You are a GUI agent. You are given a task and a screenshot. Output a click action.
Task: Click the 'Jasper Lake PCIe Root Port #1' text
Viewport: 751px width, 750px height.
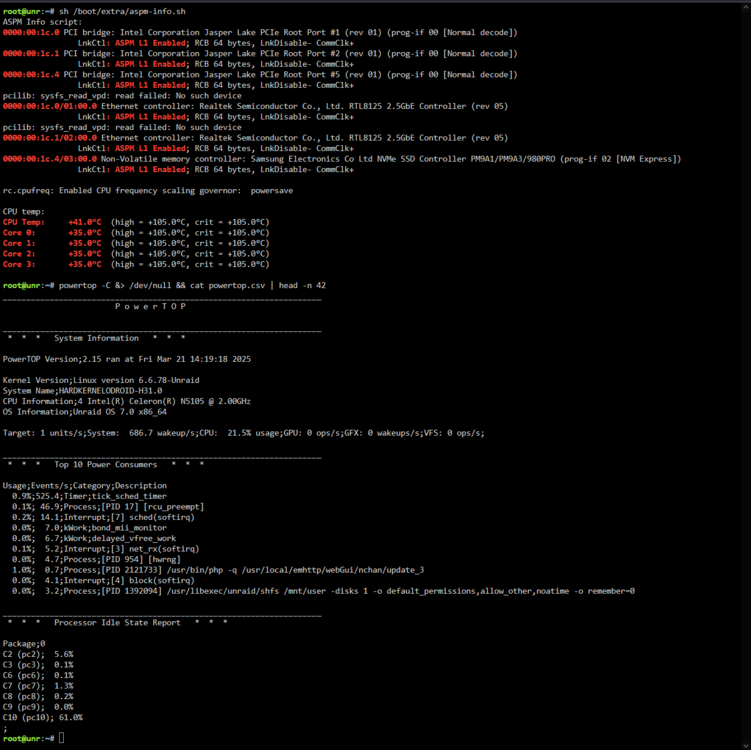click(272, 32)
